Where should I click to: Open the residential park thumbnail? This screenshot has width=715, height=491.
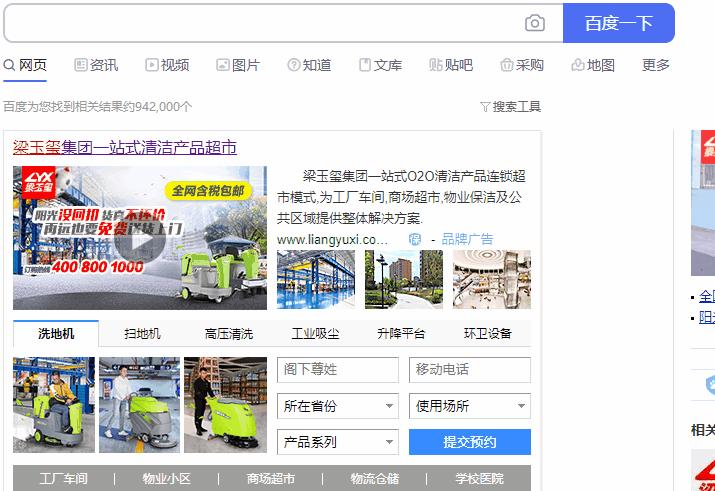(404, 279)
